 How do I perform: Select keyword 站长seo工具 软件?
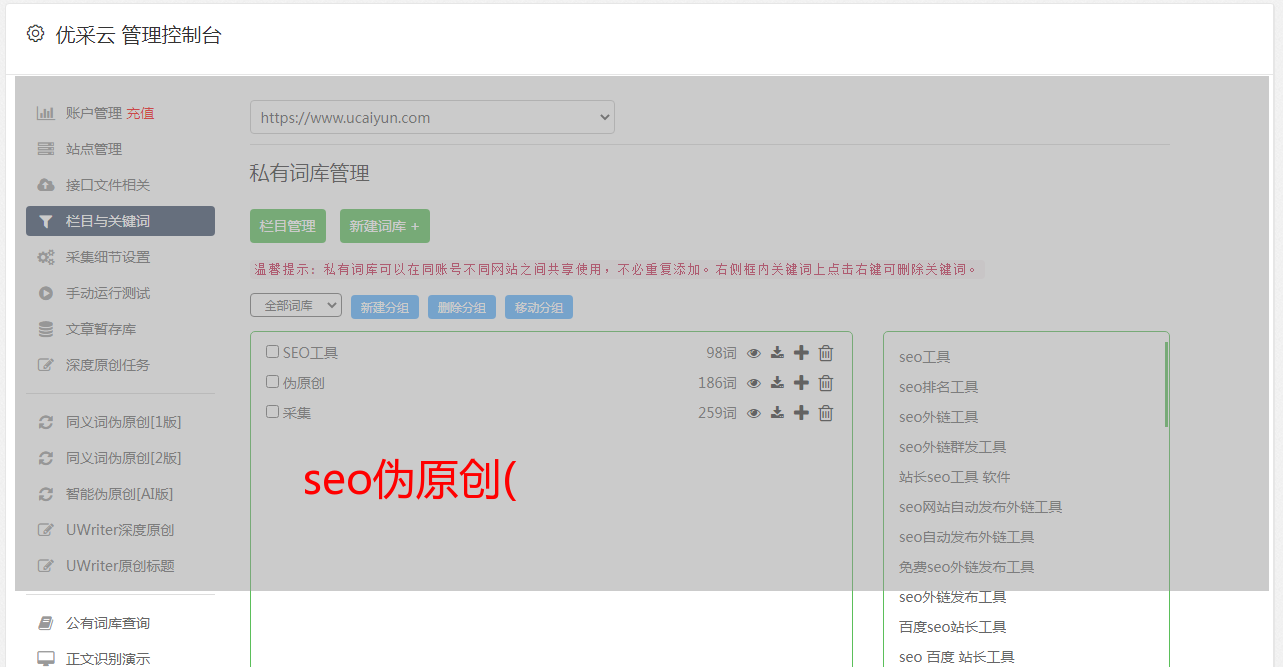point(954,477)
